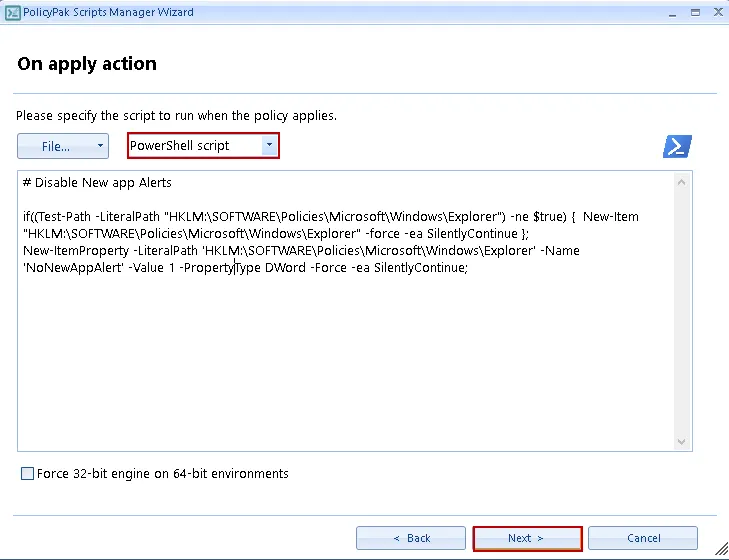Screen dimensions: 729x560
Task: Open the PowerShell script type combo box
Action: tap(194, 146)
